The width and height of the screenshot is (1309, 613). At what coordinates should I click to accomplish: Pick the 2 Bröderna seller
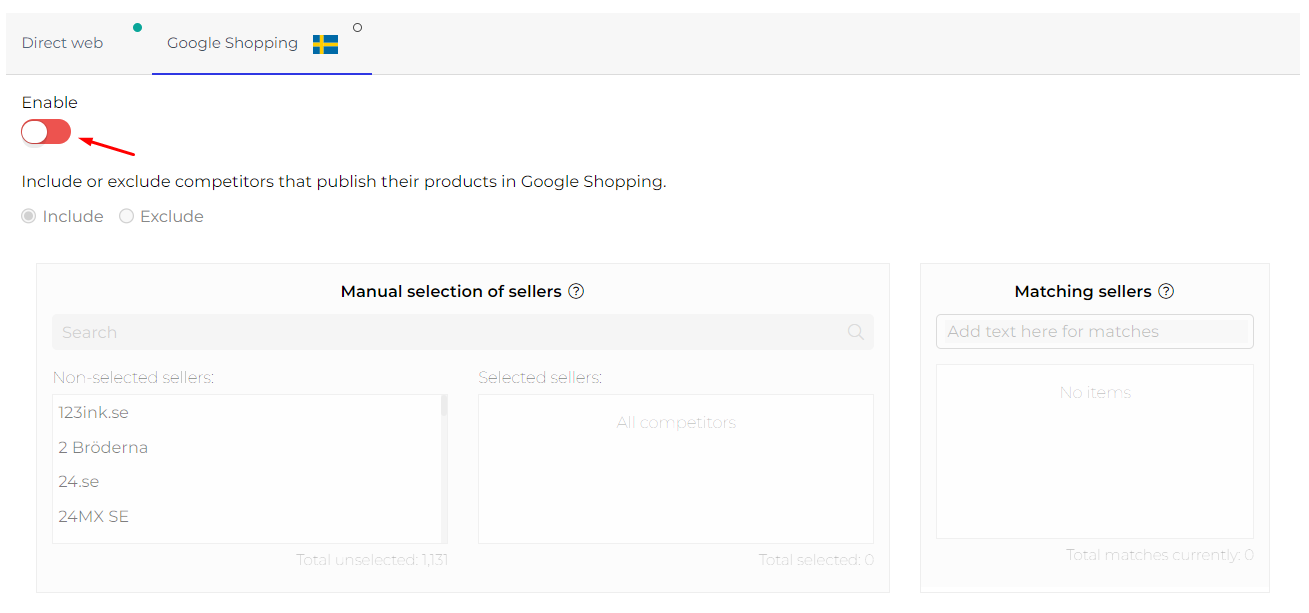coord(103,447)
